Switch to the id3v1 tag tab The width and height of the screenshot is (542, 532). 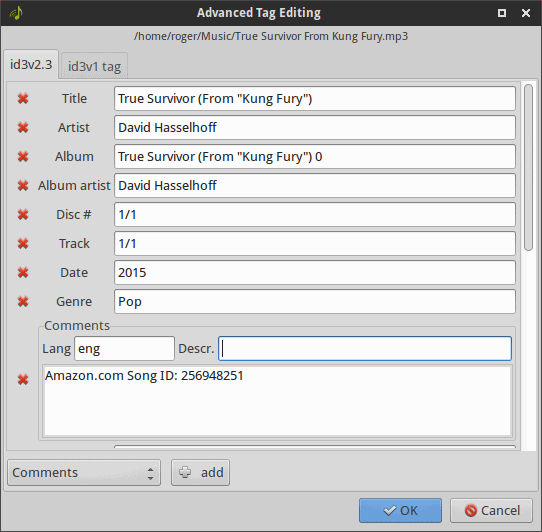coord(94,66)
